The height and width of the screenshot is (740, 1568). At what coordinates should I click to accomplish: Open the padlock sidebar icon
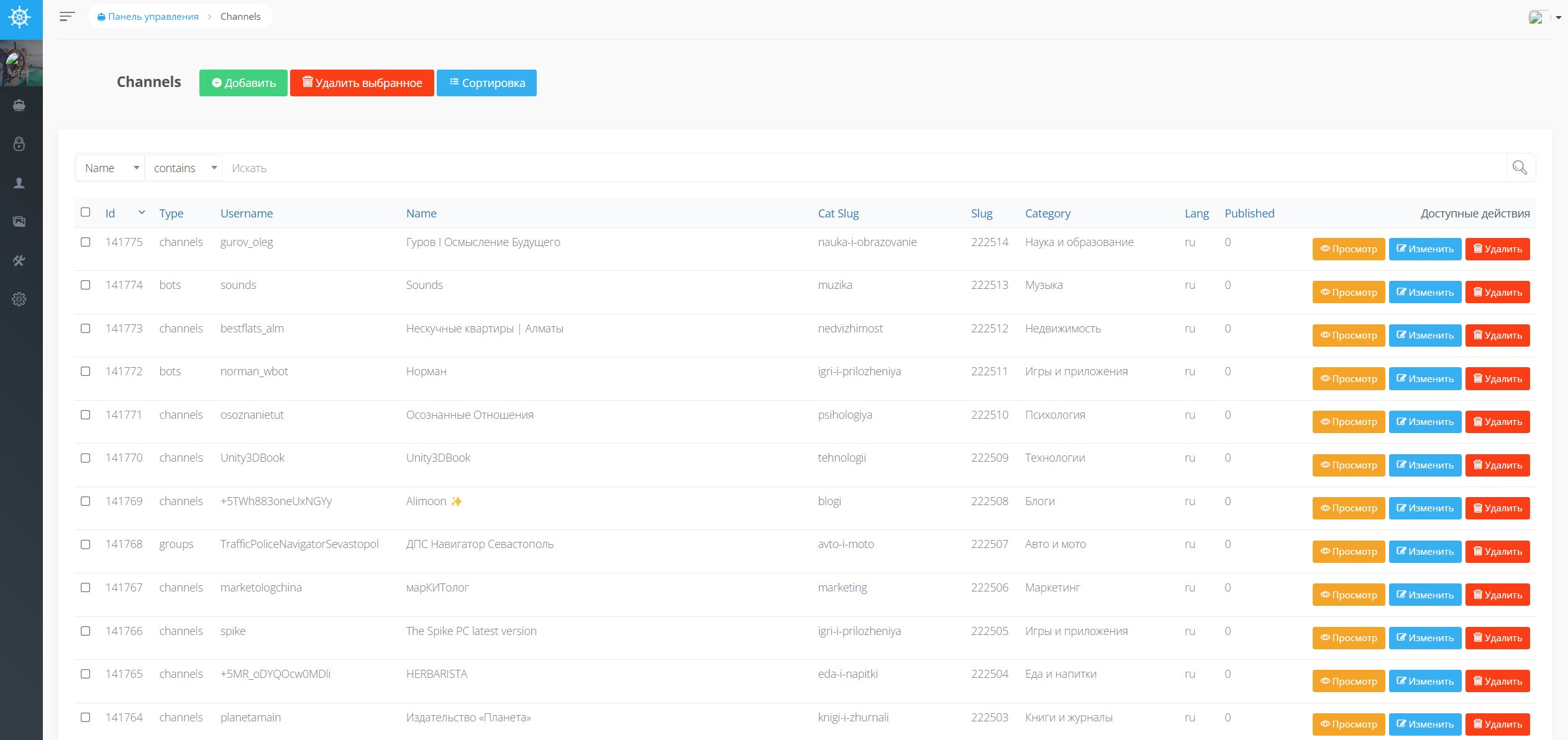19,144
